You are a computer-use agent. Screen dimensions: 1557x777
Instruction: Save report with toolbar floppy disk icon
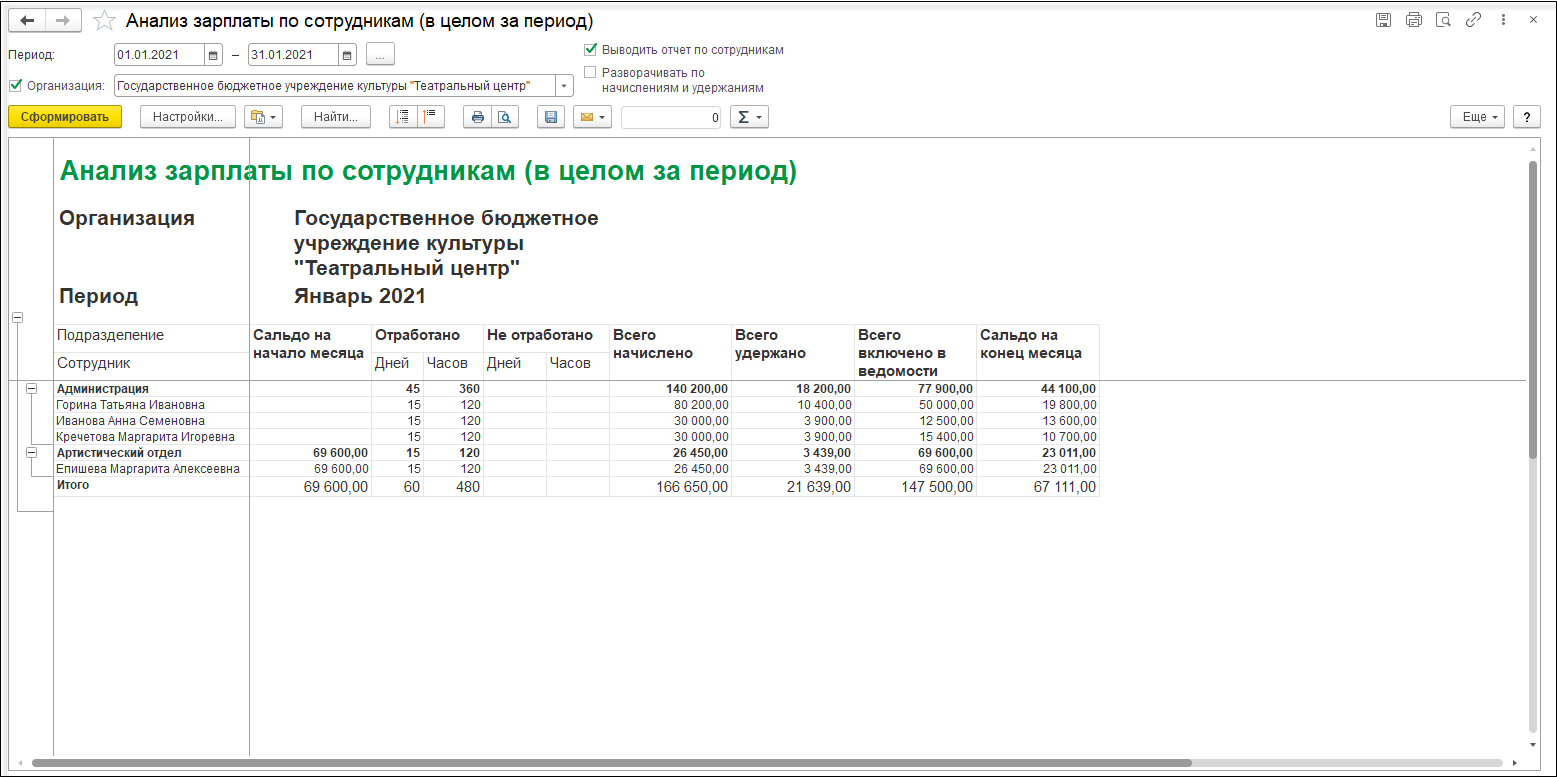pos(550,117)
